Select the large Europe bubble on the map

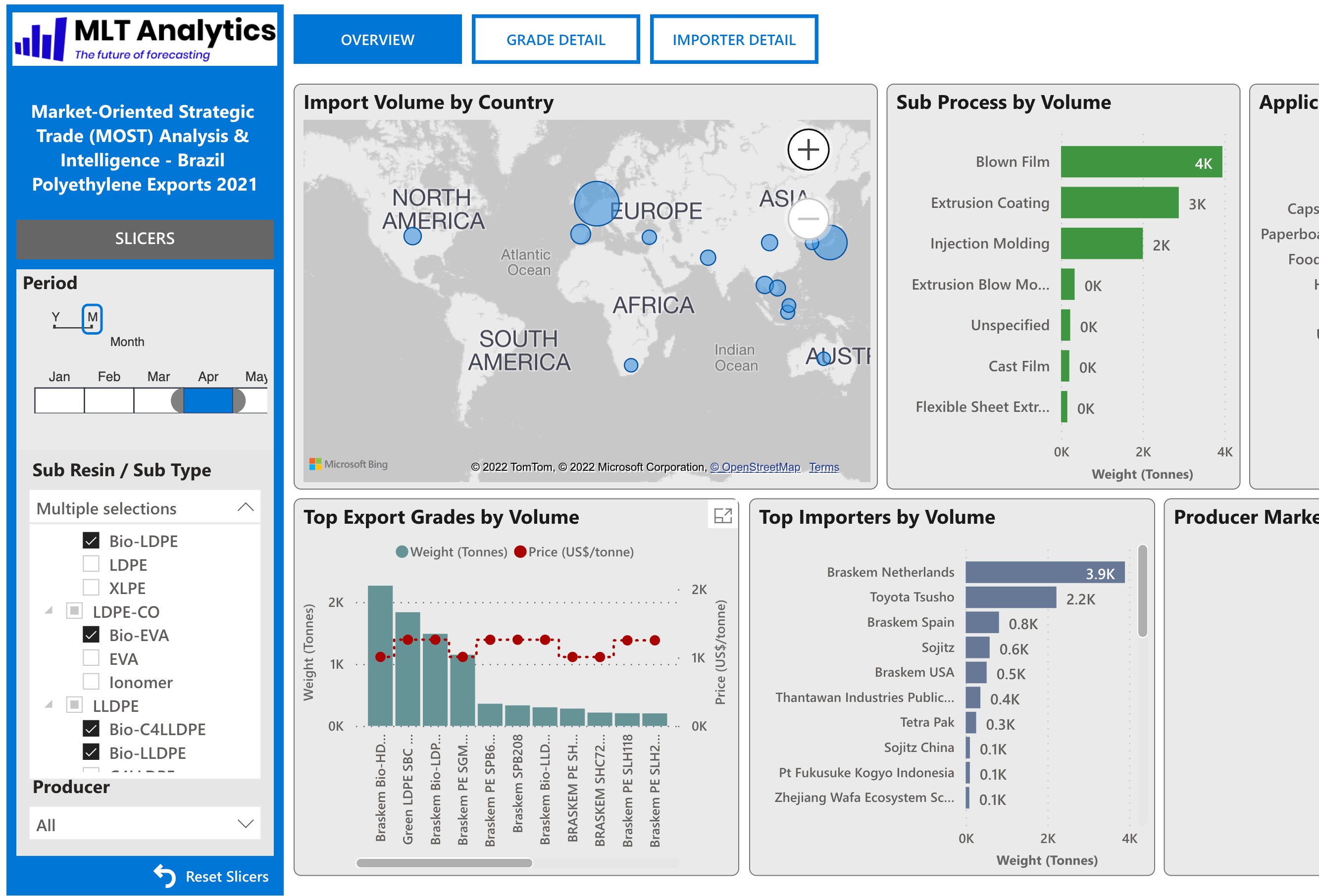[596, 204]
